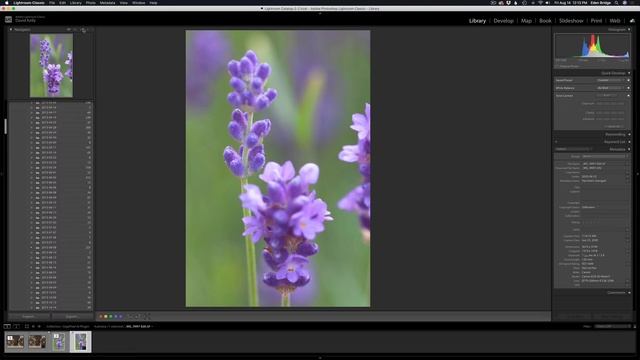Viewport: 640px width, 360px height.
Task: Collapse left panel group via edge arrow
Action: pyautogui.click(x=2, y=174)
